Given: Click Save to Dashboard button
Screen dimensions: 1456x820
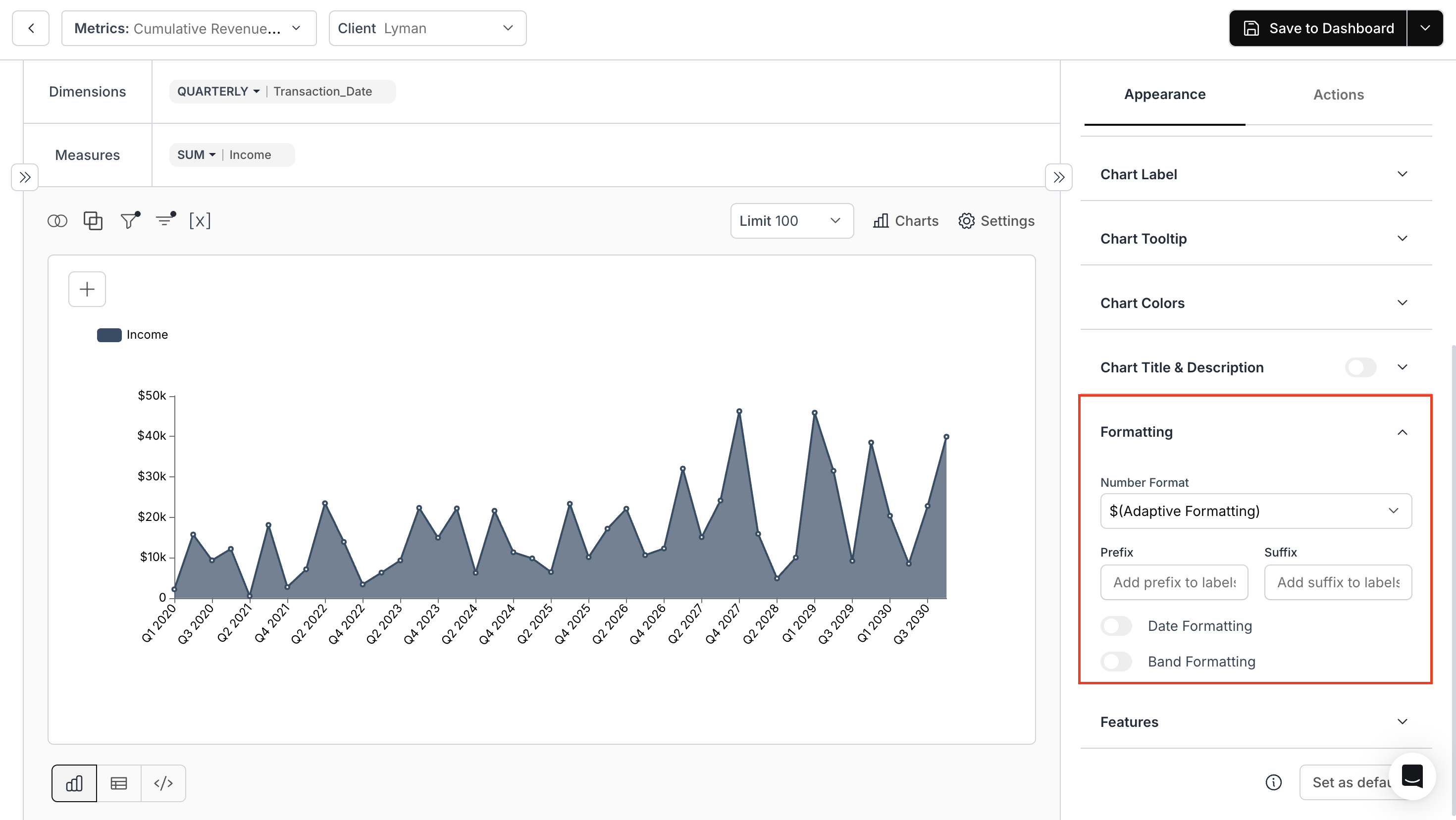Looking at the screenshot, I should [1317, 28].
